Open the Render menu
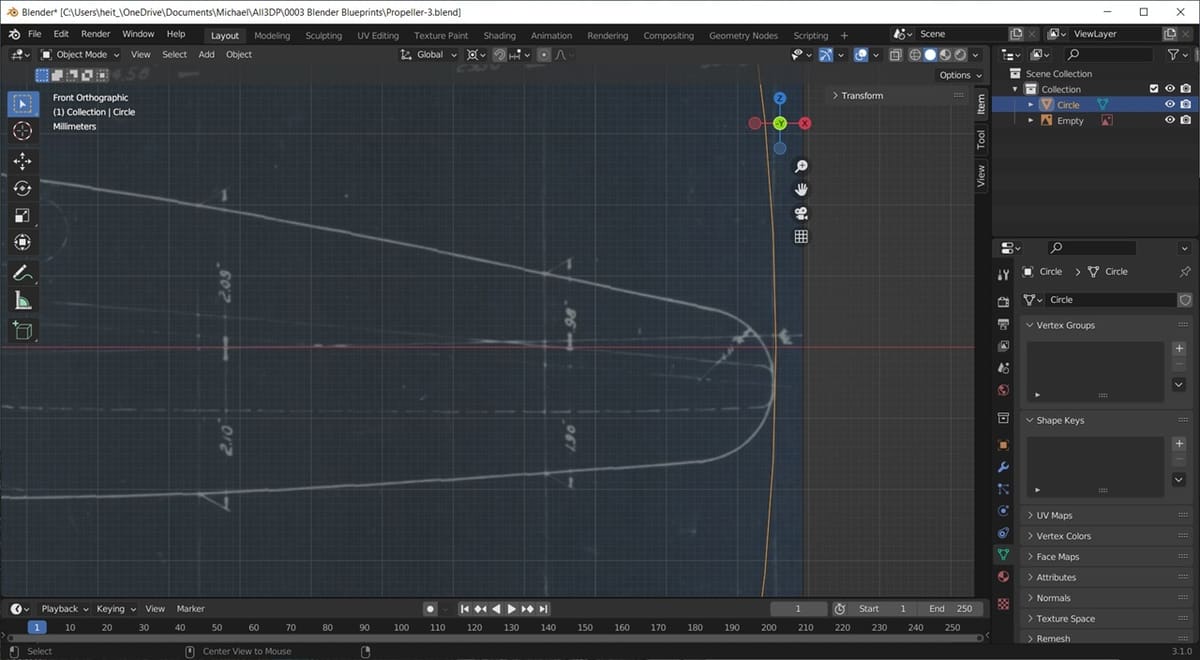 [96, 34]
